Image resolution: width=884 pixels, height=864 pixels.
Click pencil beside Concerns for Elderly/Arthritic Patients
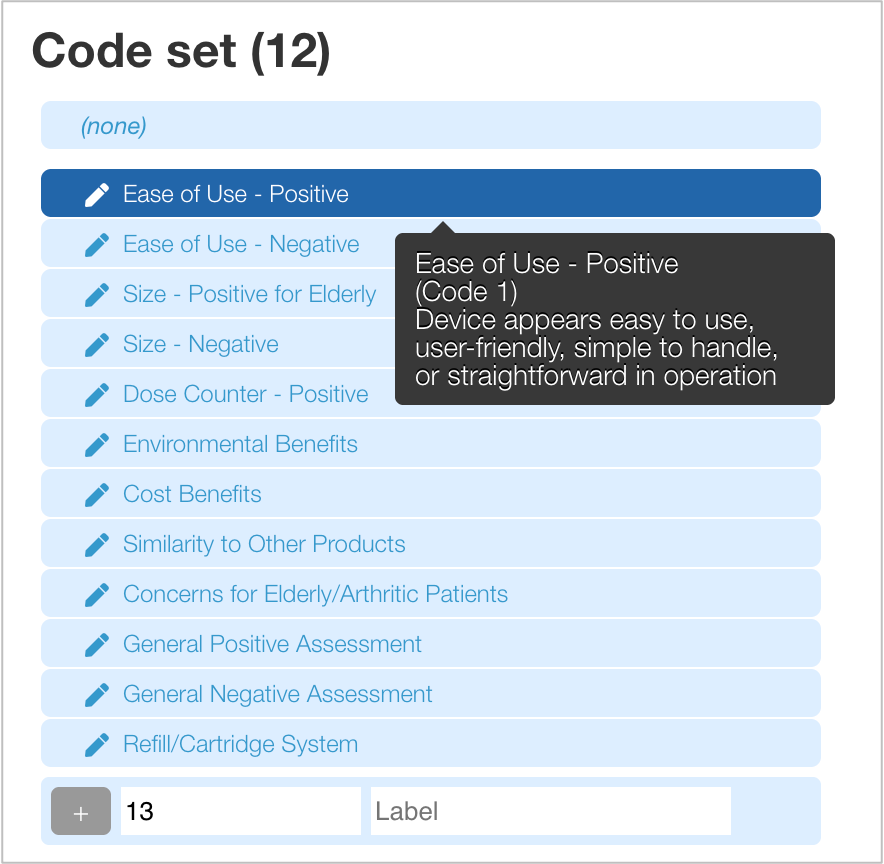tap(96, 595)
